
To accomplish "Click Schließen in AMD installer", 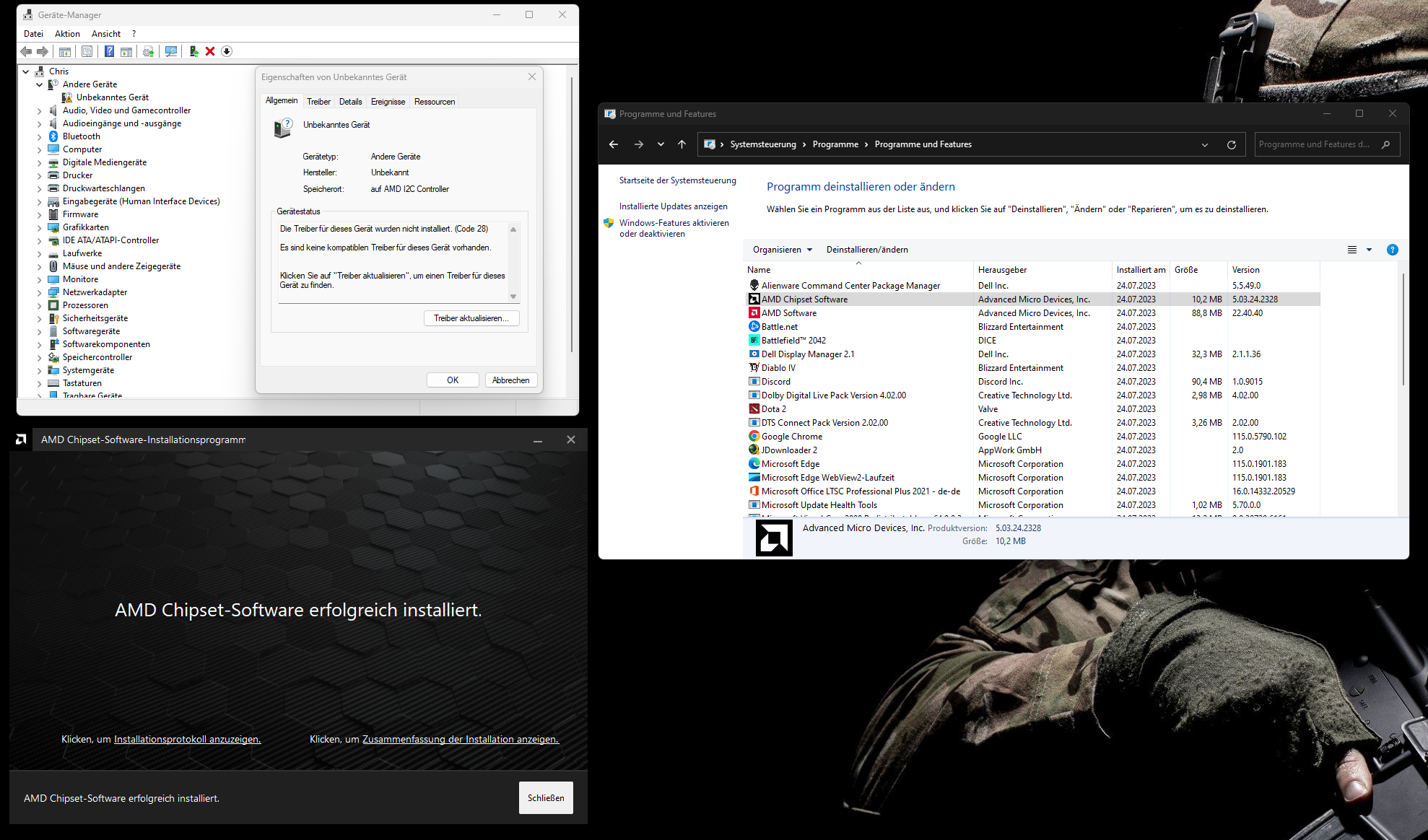I will pyautogui.click(x=546, y=797).
